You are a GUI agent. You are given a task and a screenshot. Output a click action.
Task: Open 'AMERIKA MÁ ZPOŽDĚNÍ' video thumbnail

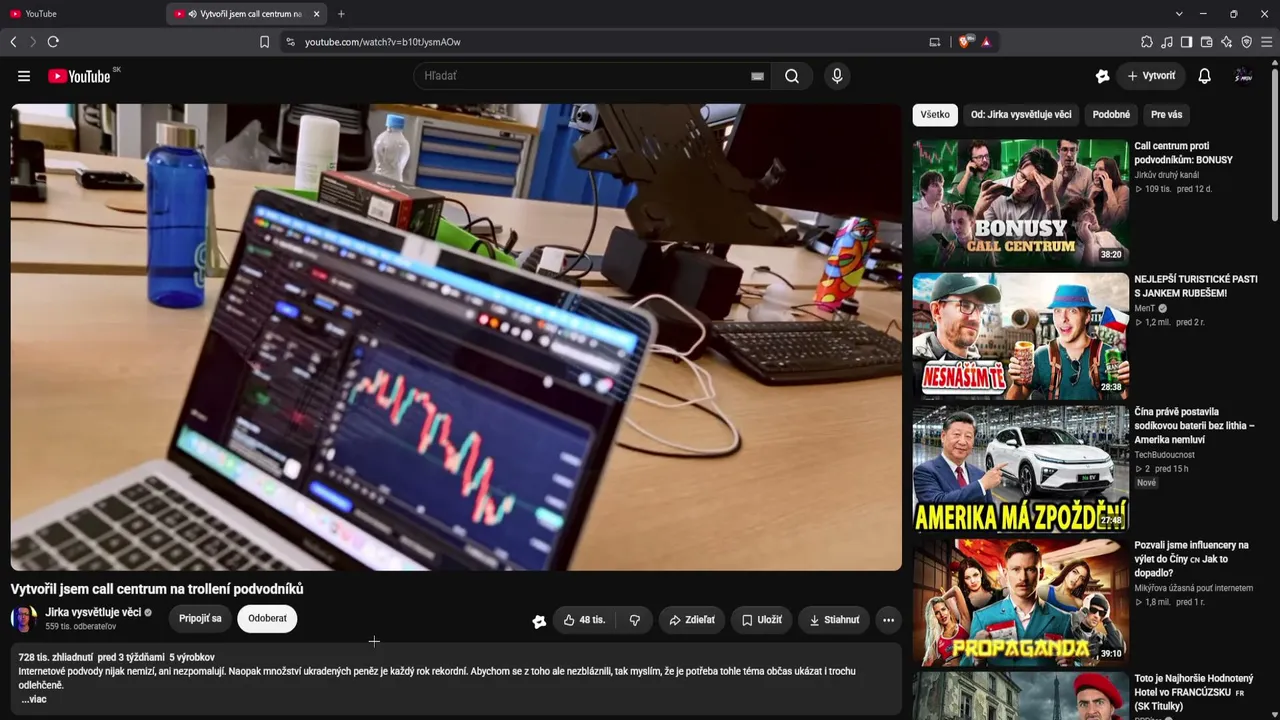click(x=1020, y=468)
